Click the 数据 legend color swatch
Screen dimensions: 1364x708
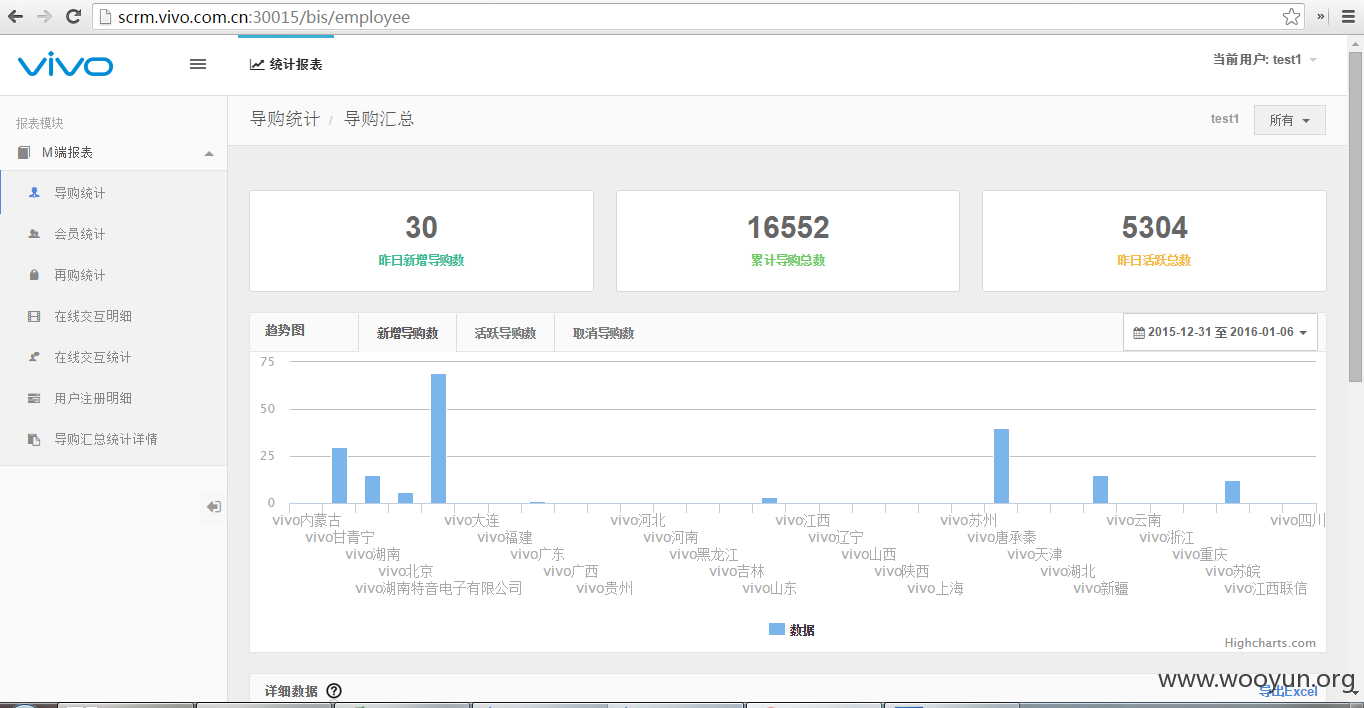pyautogui.click(x=776, y=629)
